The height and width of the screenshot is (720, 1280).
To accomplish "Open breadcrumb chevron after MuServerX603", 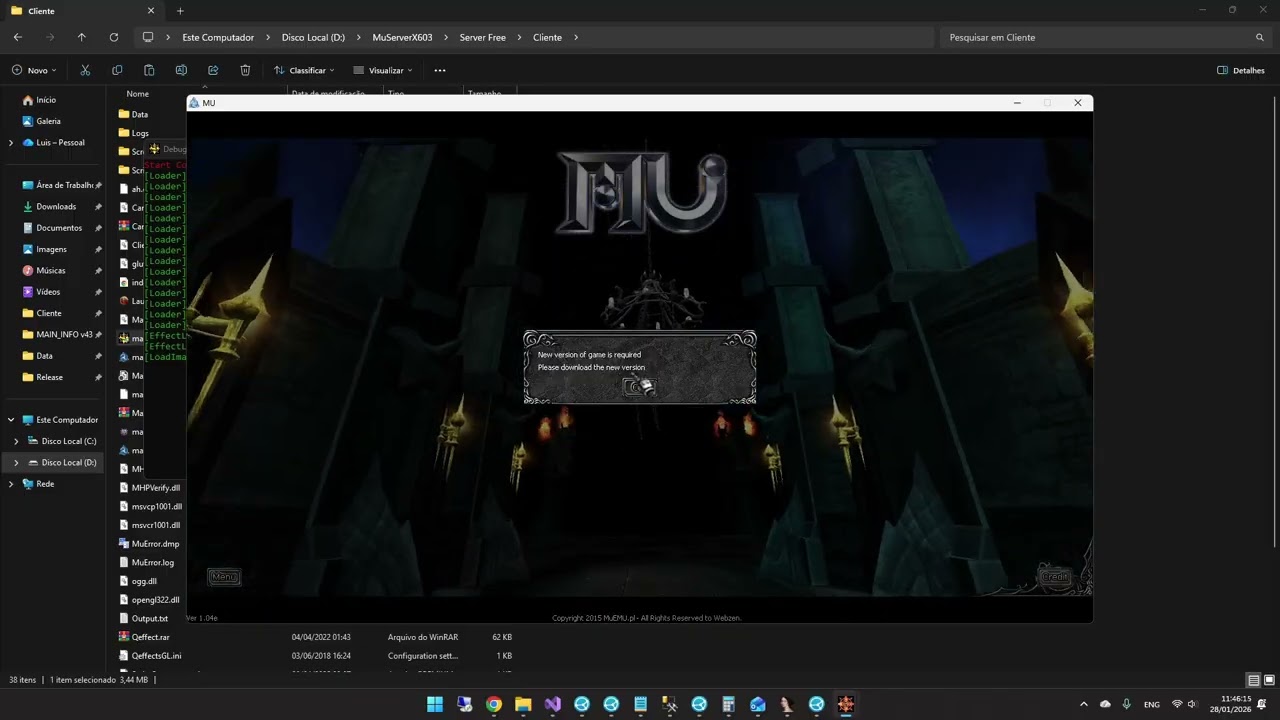I will coord(446,37).
